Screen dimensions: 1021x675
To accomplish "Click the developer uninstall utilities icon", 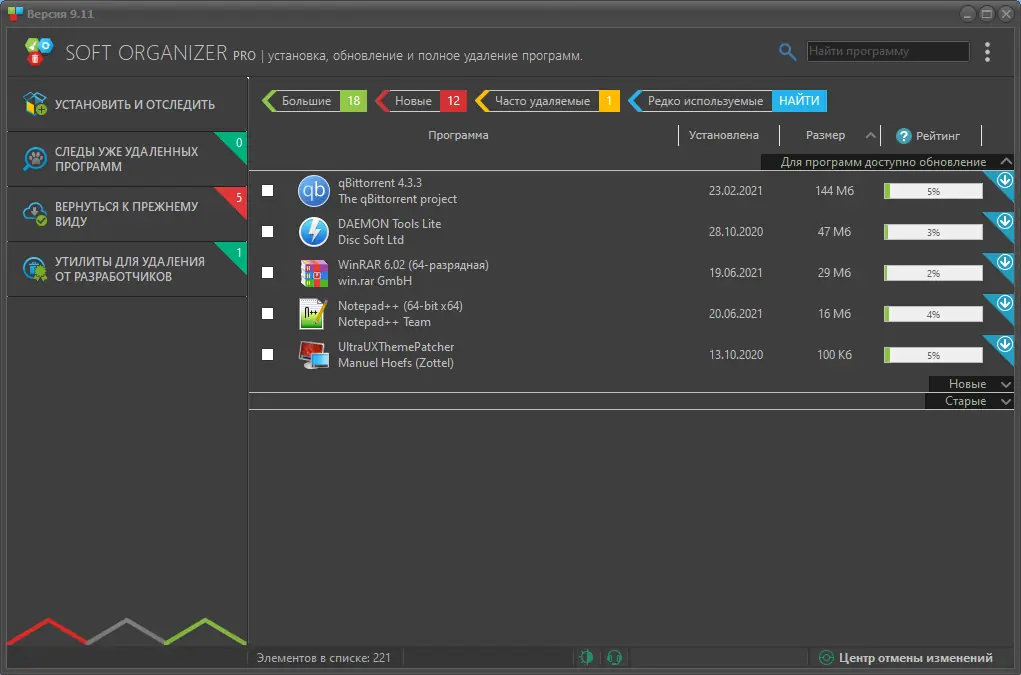I will tap(35, 268).
